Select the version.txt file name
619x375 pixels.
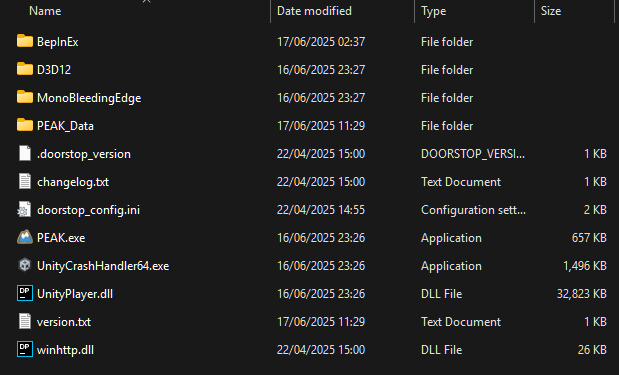point(64,322)
